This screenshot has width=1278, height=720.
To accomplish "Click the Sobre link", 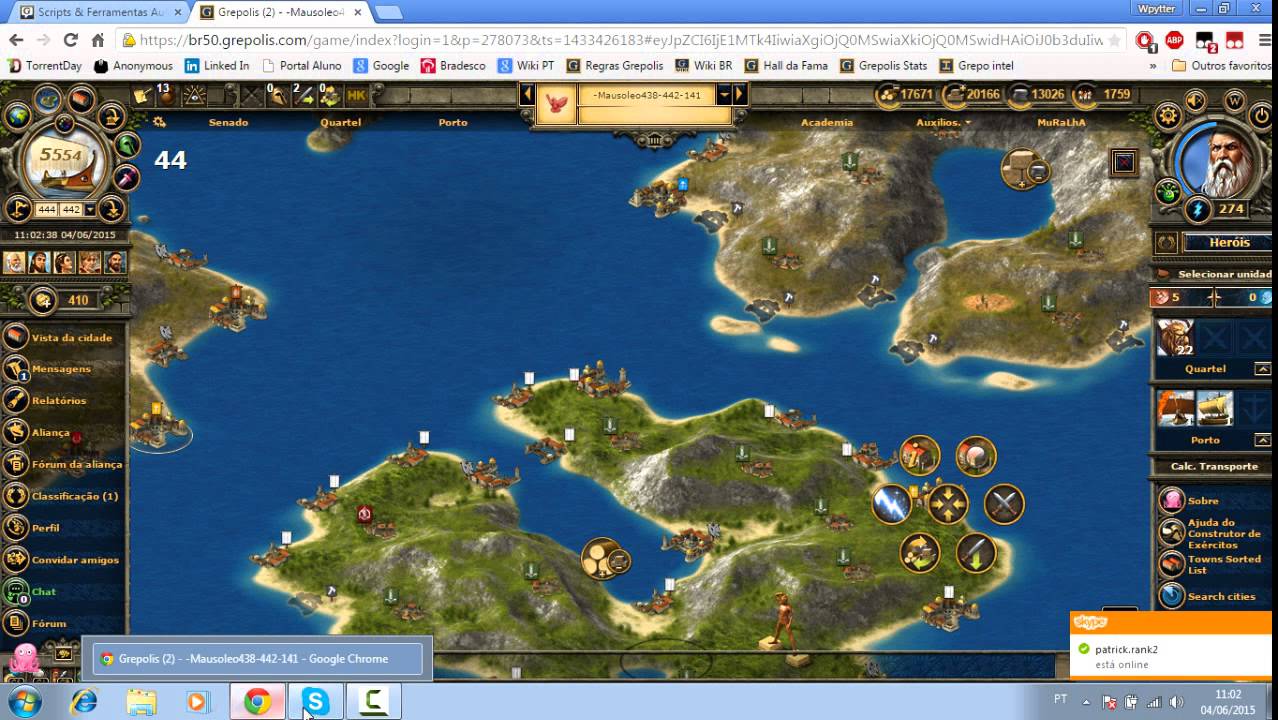I will tap(1203, 501).
